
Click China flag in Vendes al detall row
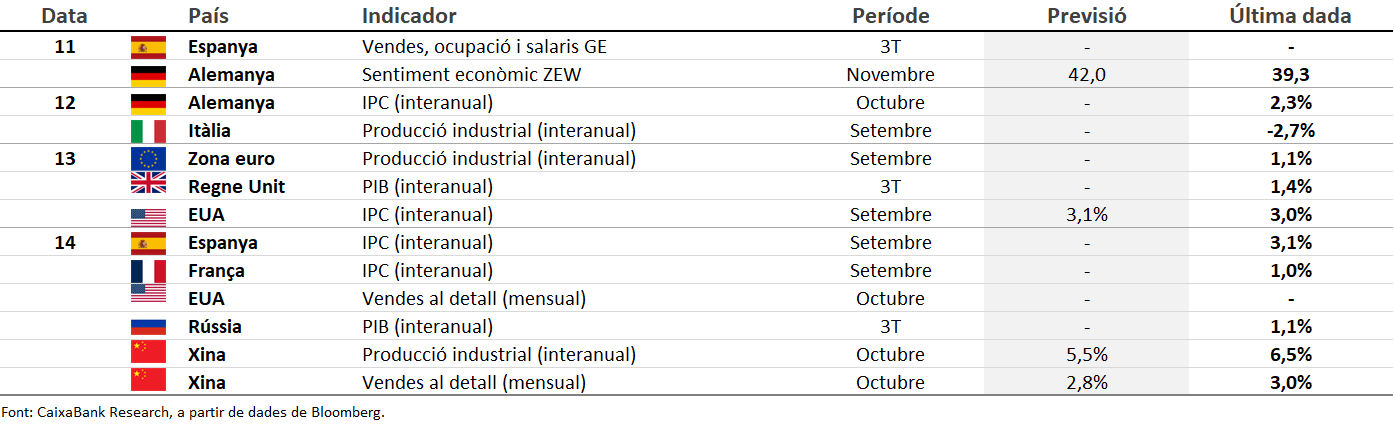pyautogui.click(x=148, y=380)
